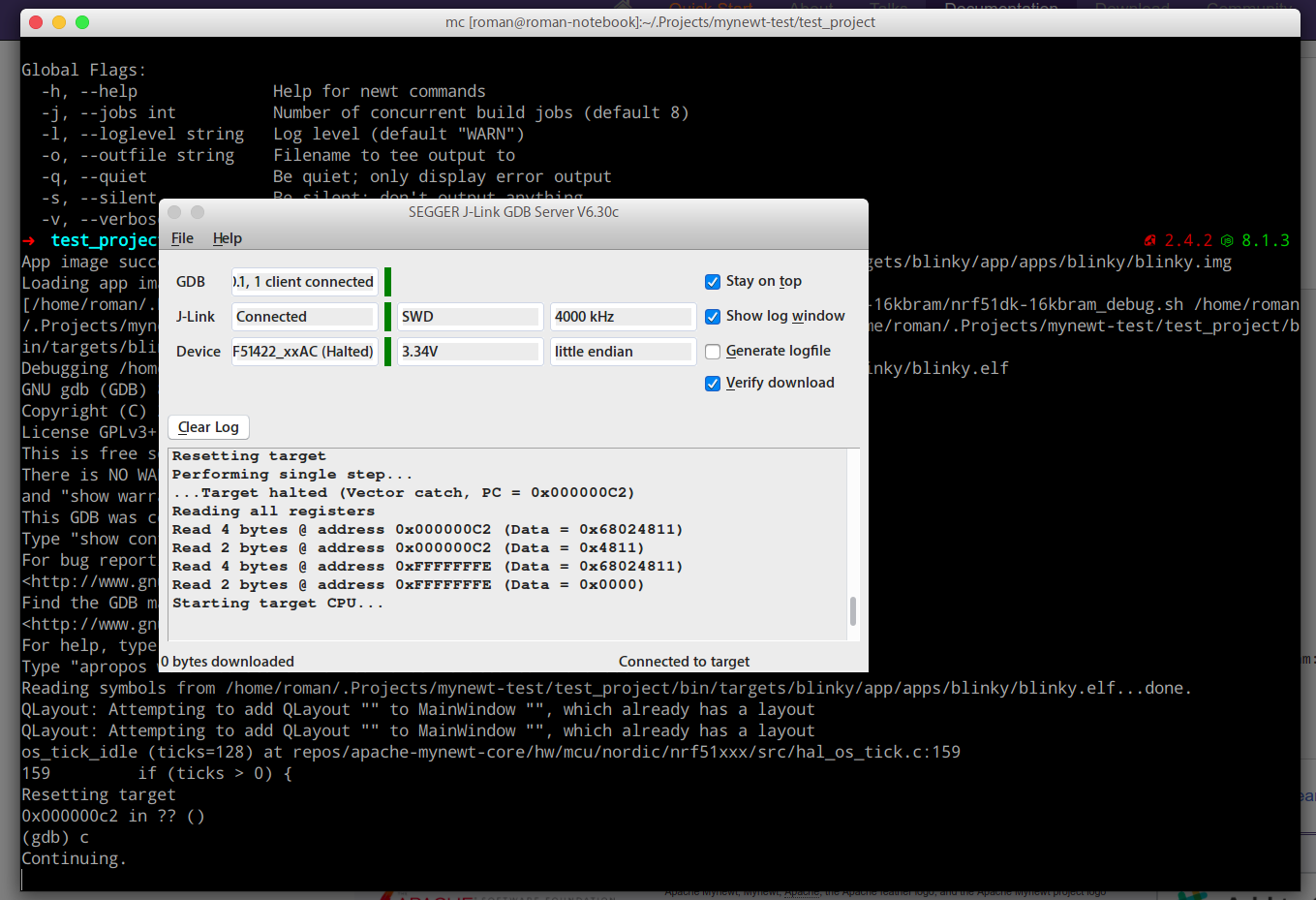Click the J-Link Connected status field
The height and width of the screenshot is (900, 1316).
tap(304, 317)
